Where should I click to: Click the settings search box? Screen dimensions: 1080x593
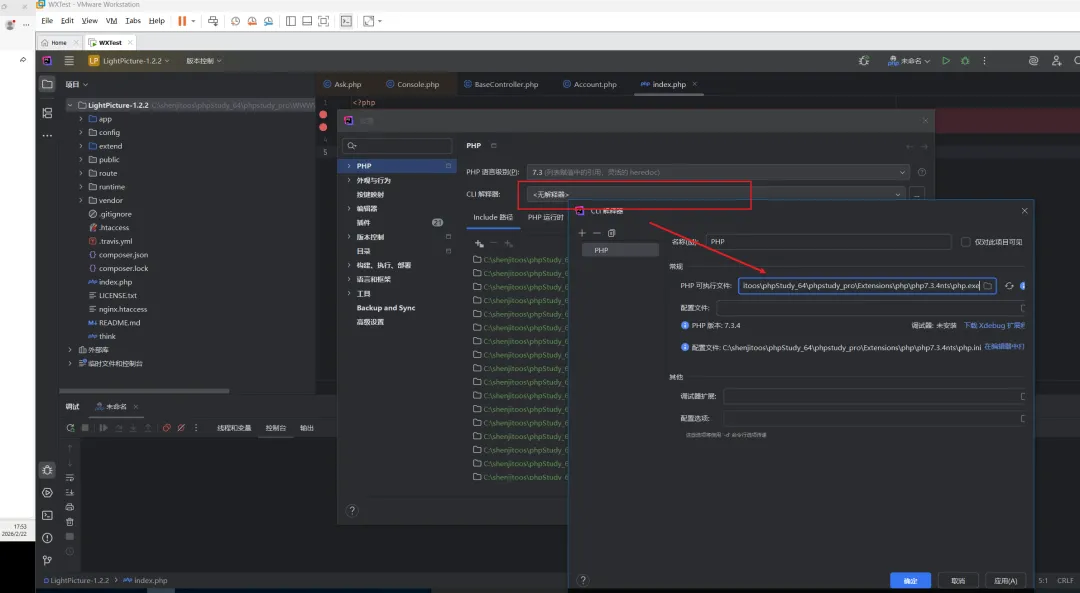tap(397, 145)
